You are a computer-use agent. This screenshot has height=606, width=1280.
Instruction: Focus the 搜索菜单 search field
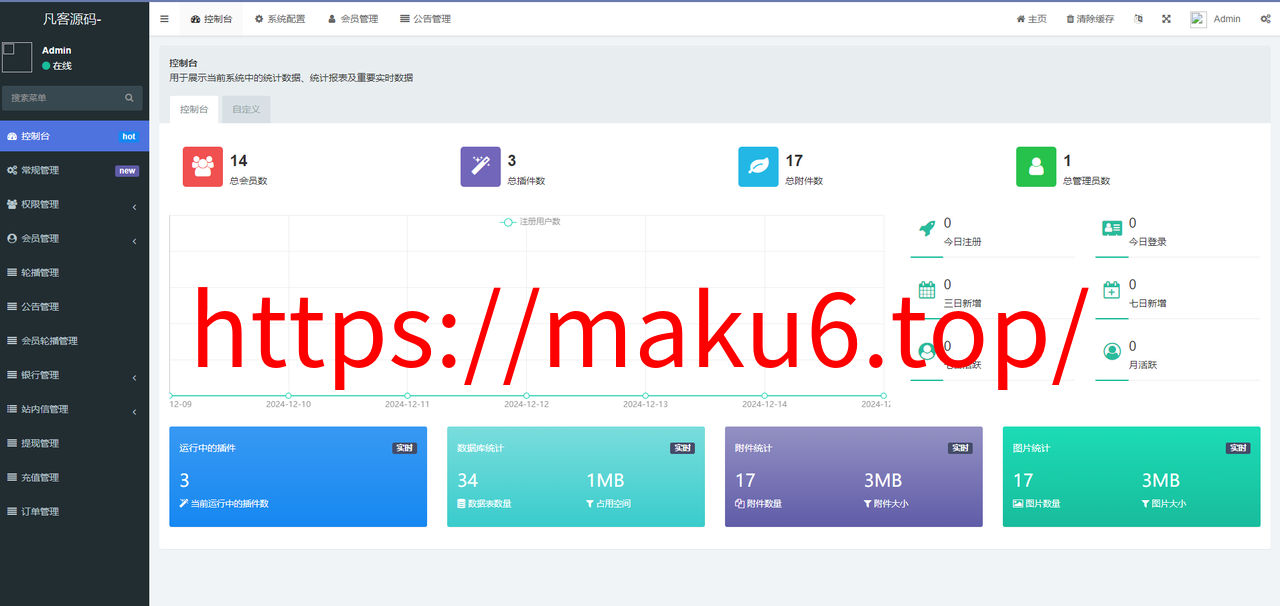[60, 98]
